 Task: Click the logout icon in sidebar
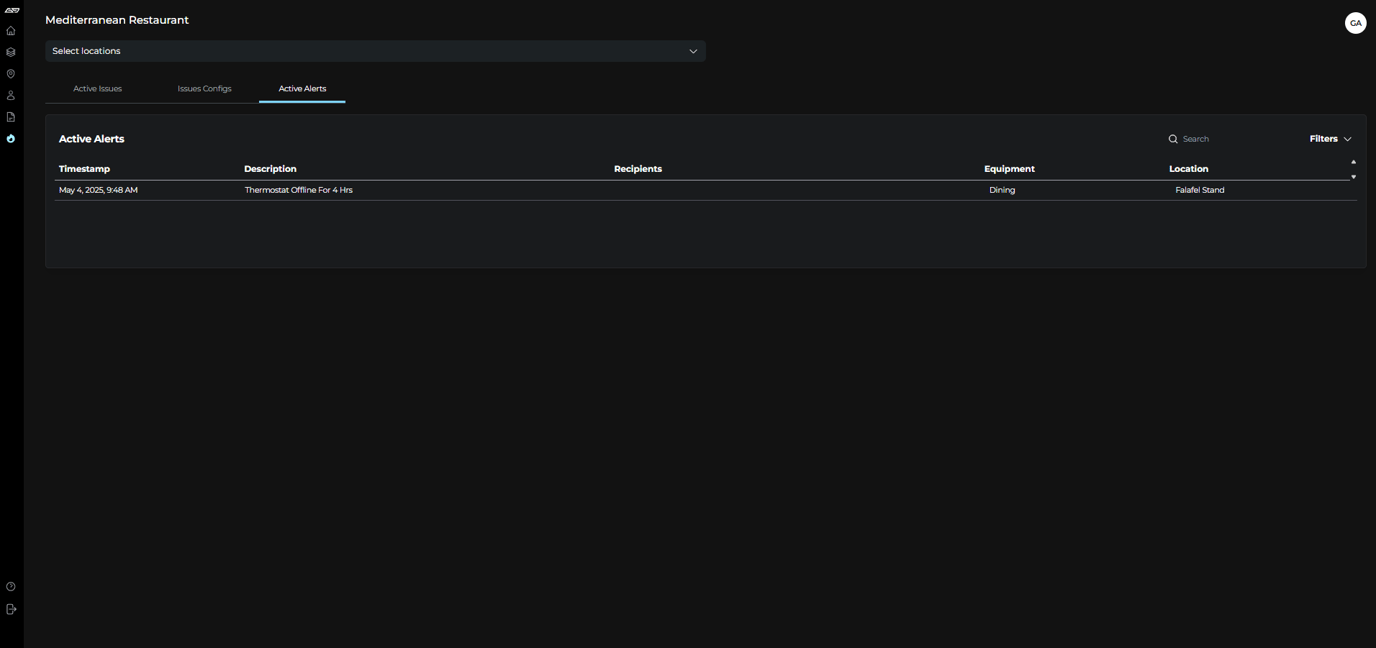[x=11, y=609]
